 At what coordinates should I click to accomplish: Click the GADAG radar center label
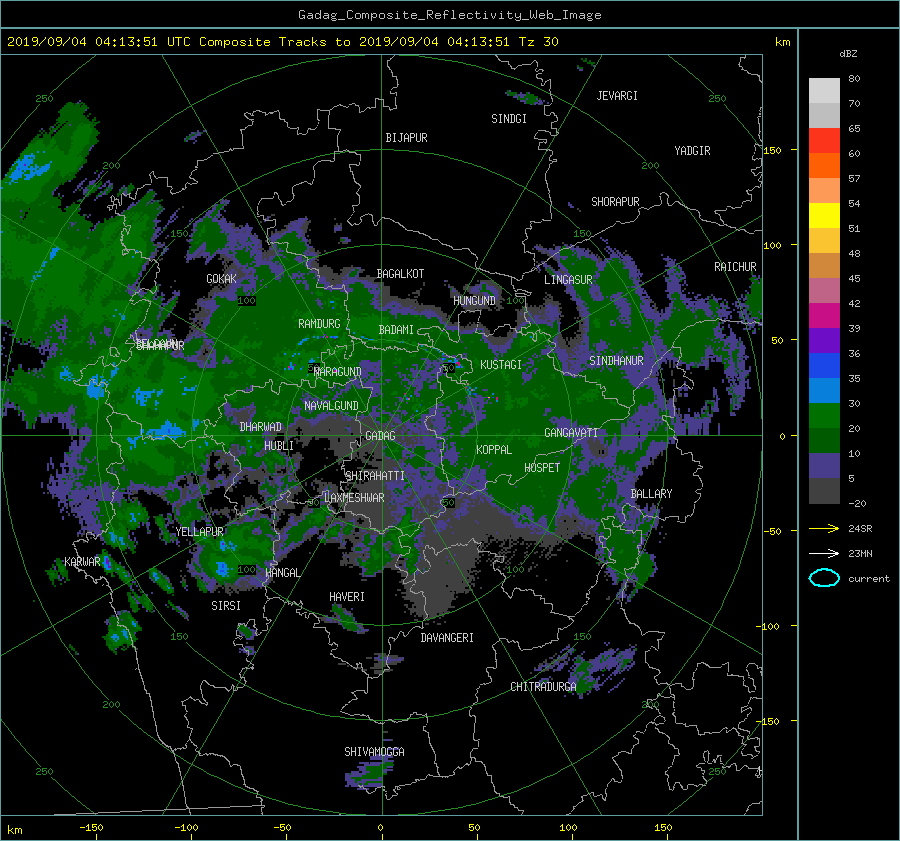(x=380, y=436)
